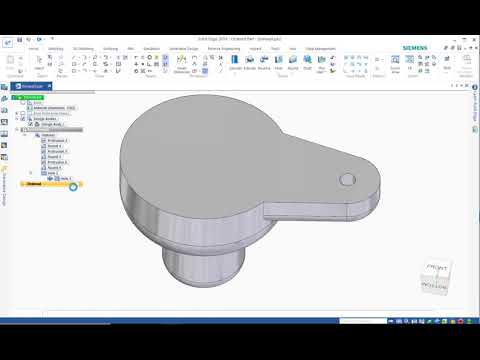Open the Simulation ribbon tab
Image resolution: width=480 pixels, height=360 pixels.
coord(152,49)
